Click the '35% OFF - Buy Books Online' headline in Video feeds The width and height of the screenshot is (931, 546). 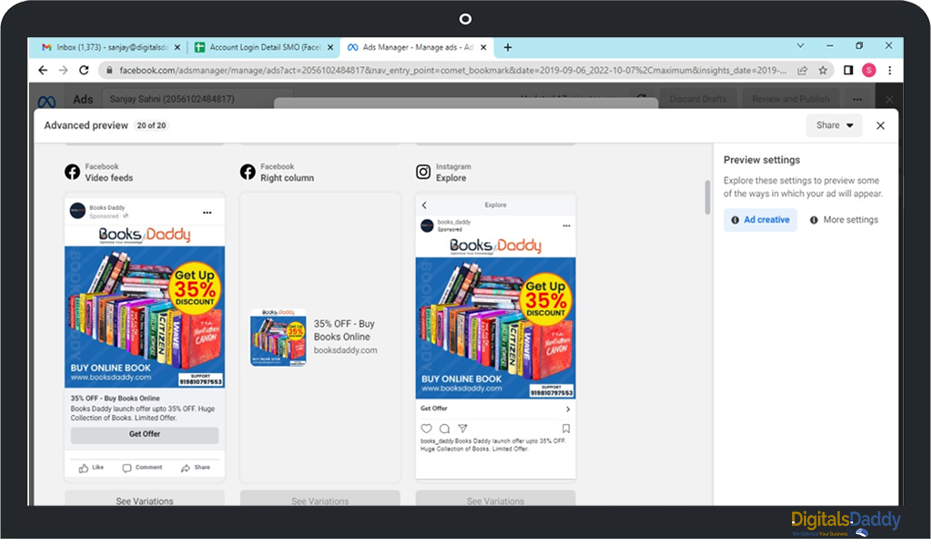click(x=115, y=398)
